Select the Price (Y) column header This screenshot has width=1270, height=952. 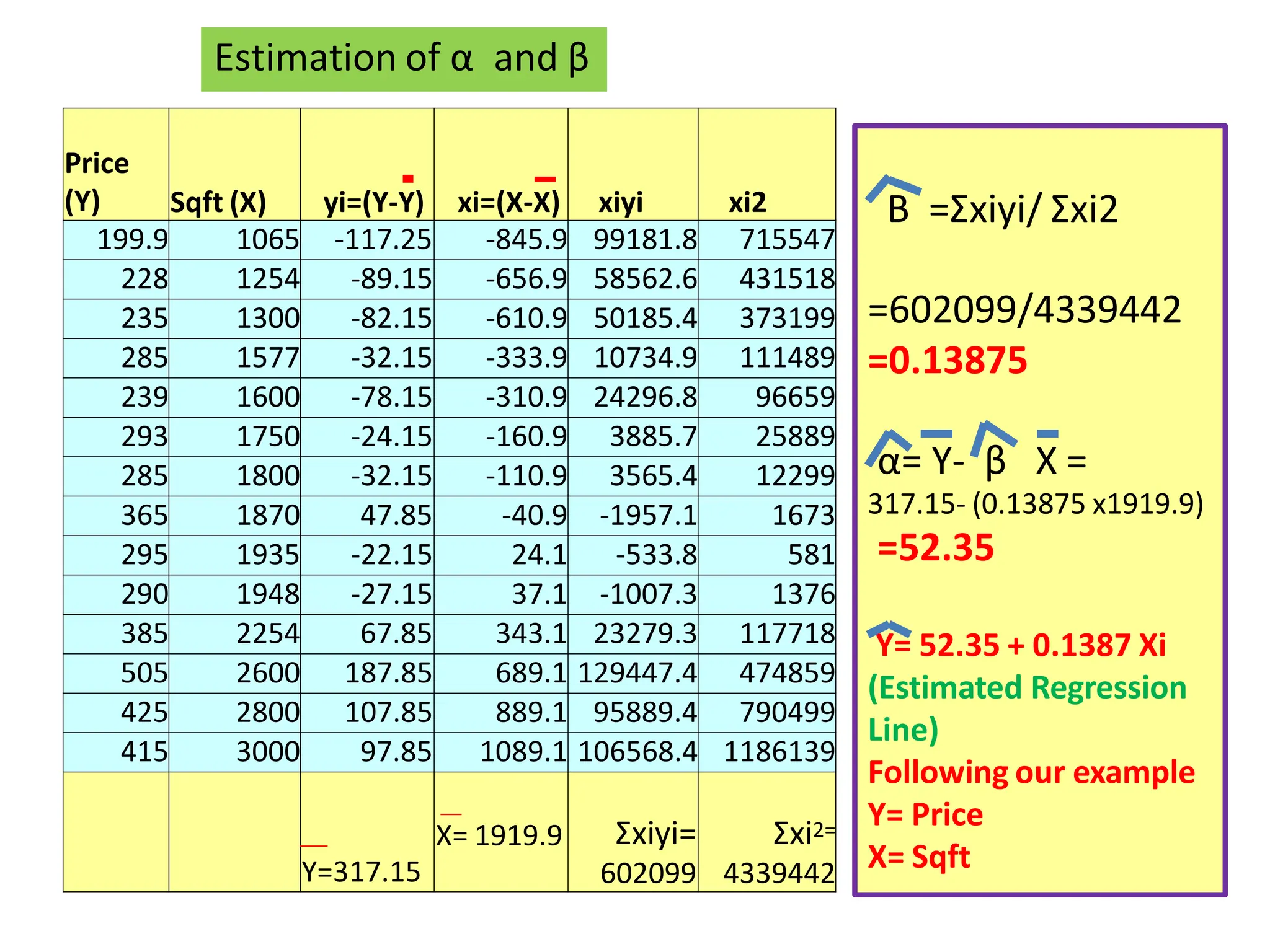pos(97,183)
